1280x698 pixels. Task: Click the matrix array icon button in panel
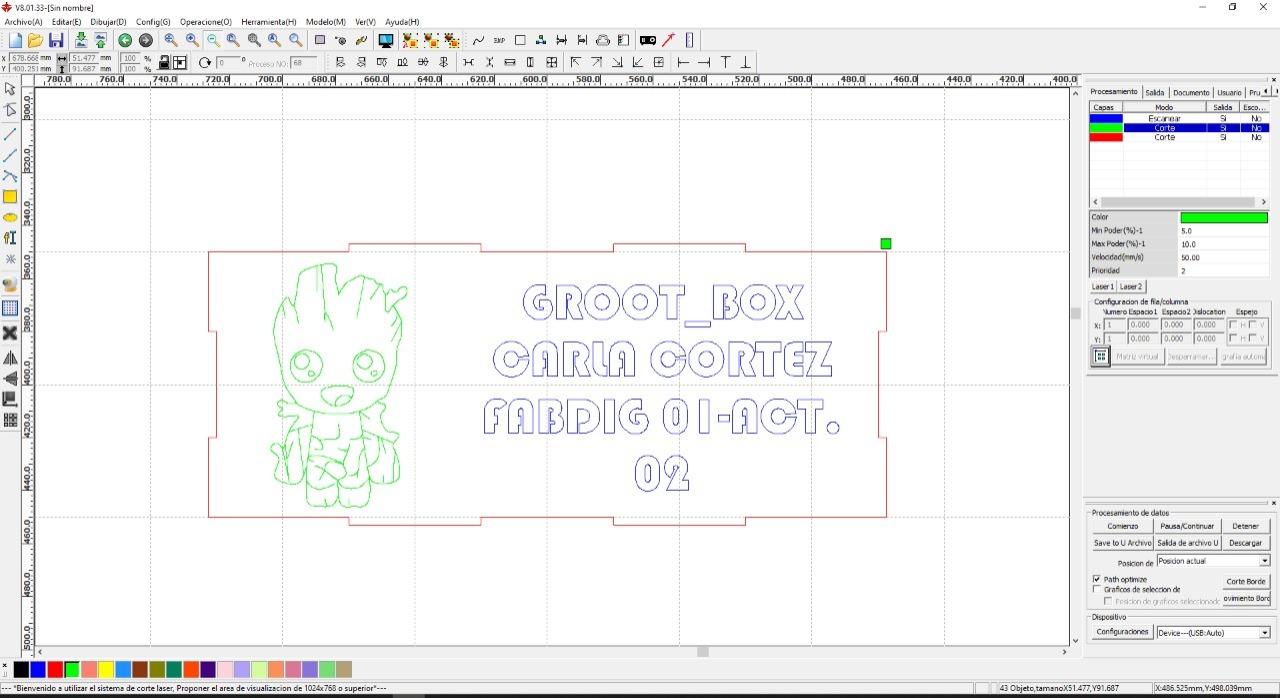click(x=1100, y=356)
